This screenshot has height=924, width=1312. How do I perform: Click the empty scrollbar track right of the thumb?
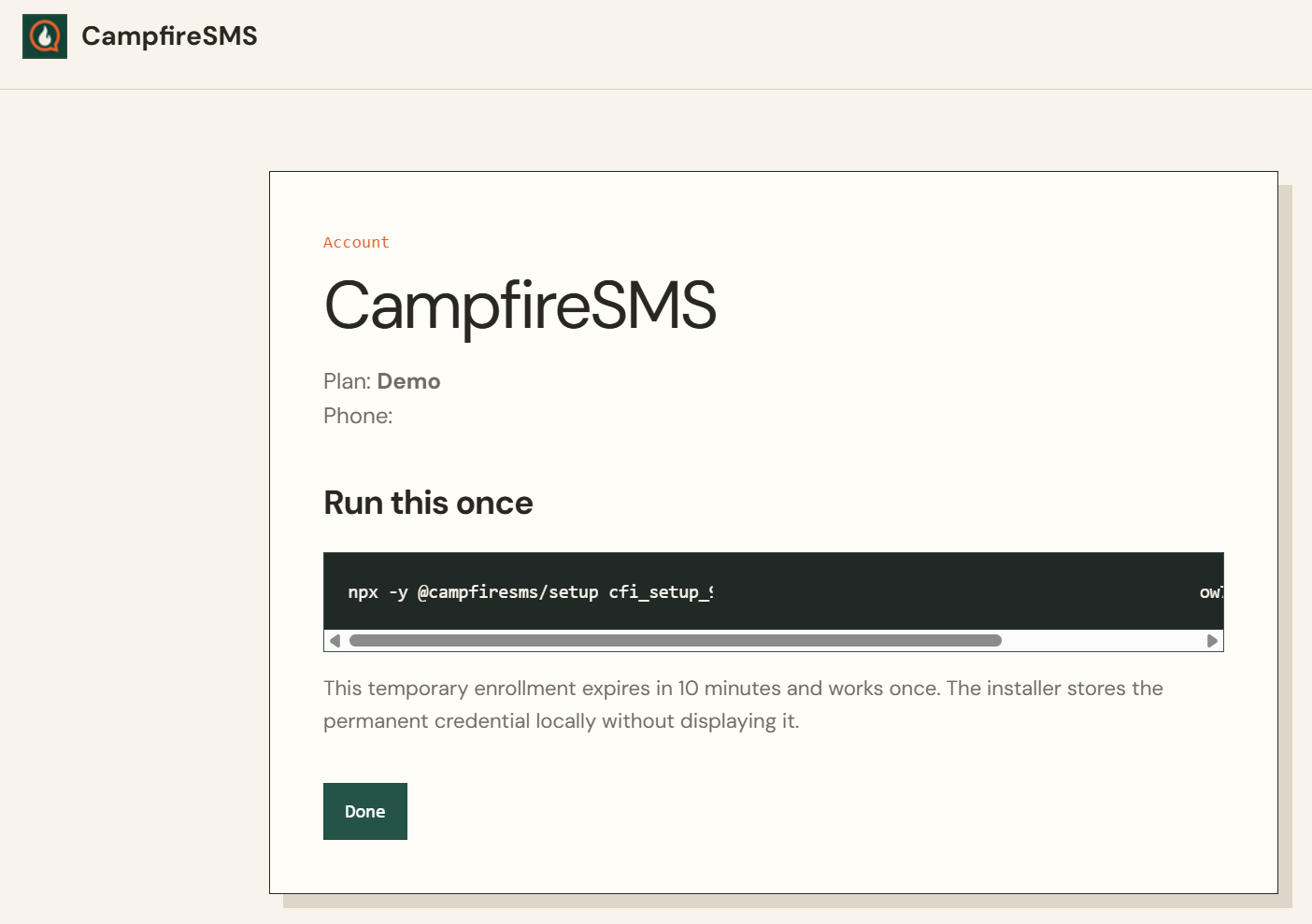tap(1103, 641)
